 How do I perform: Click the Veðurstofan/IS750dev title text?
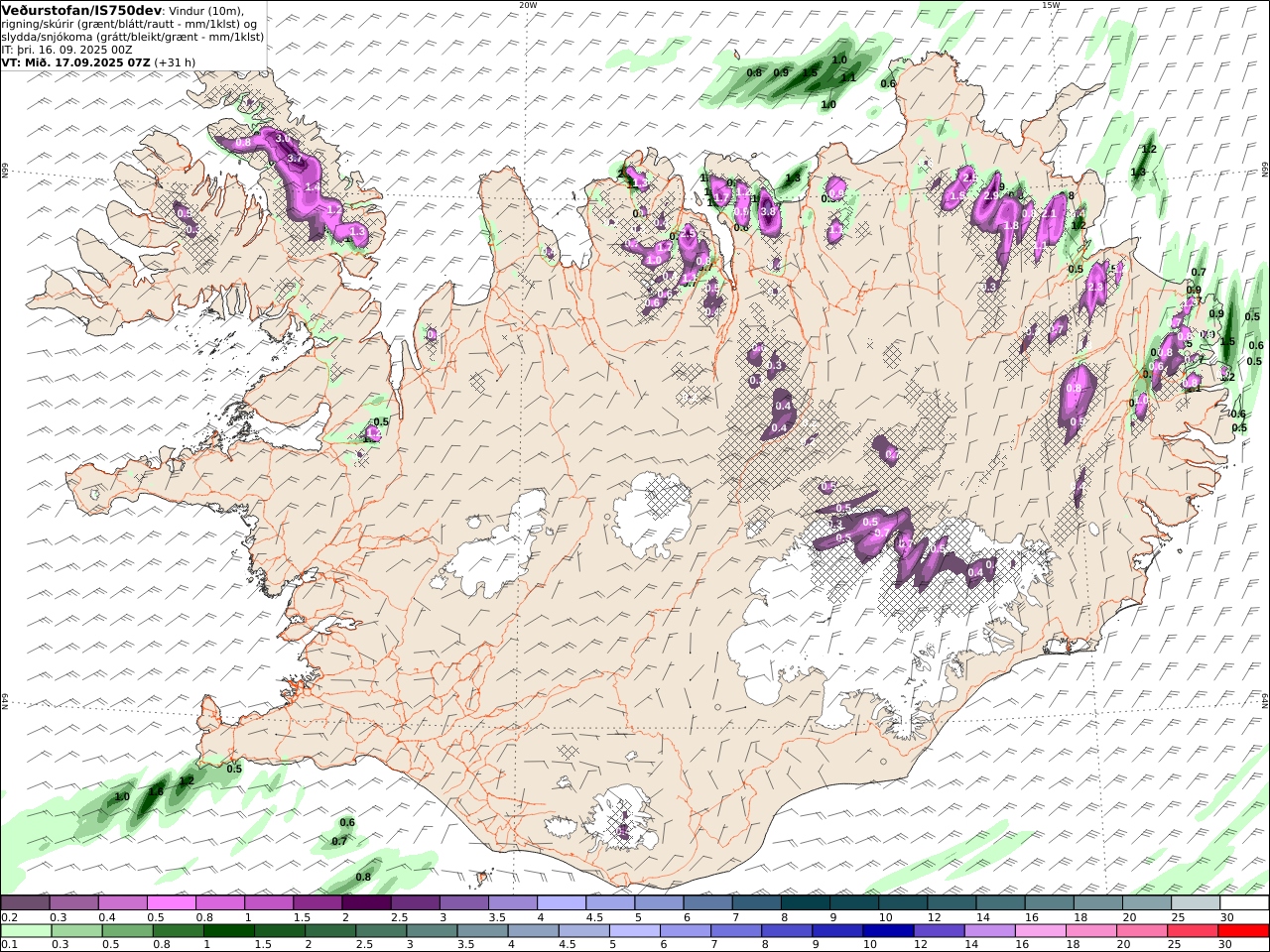point(81,10)
